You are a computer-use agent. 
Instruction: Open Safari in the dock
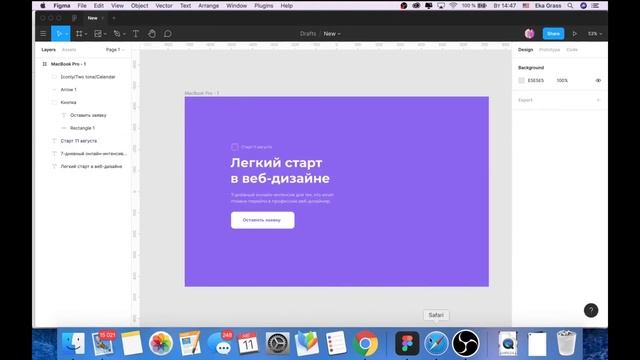pyautogui.click(x=436, y=343)
